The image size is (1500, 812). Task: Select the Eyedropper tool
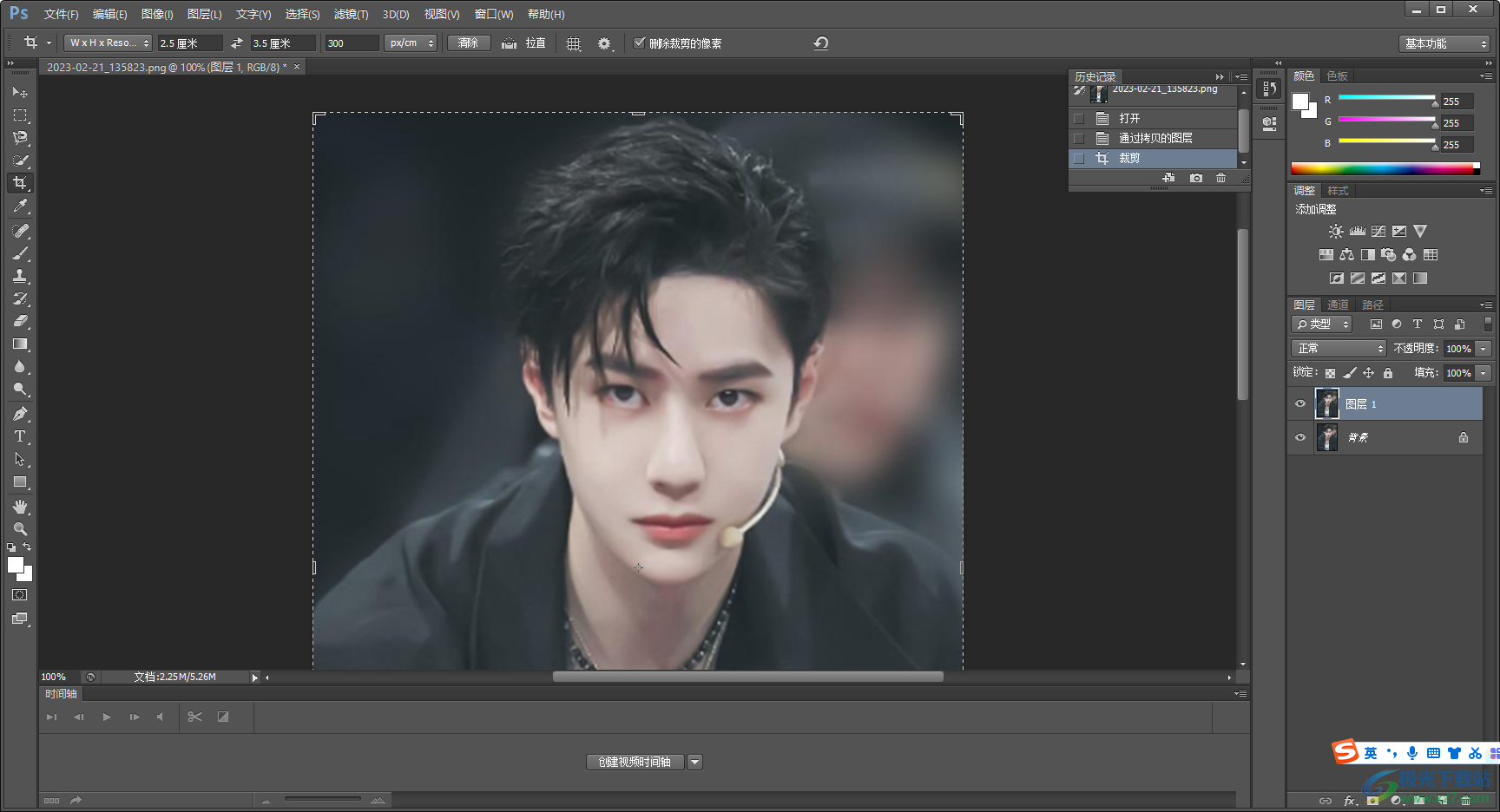pyautogui.click(x=20, y=206)
